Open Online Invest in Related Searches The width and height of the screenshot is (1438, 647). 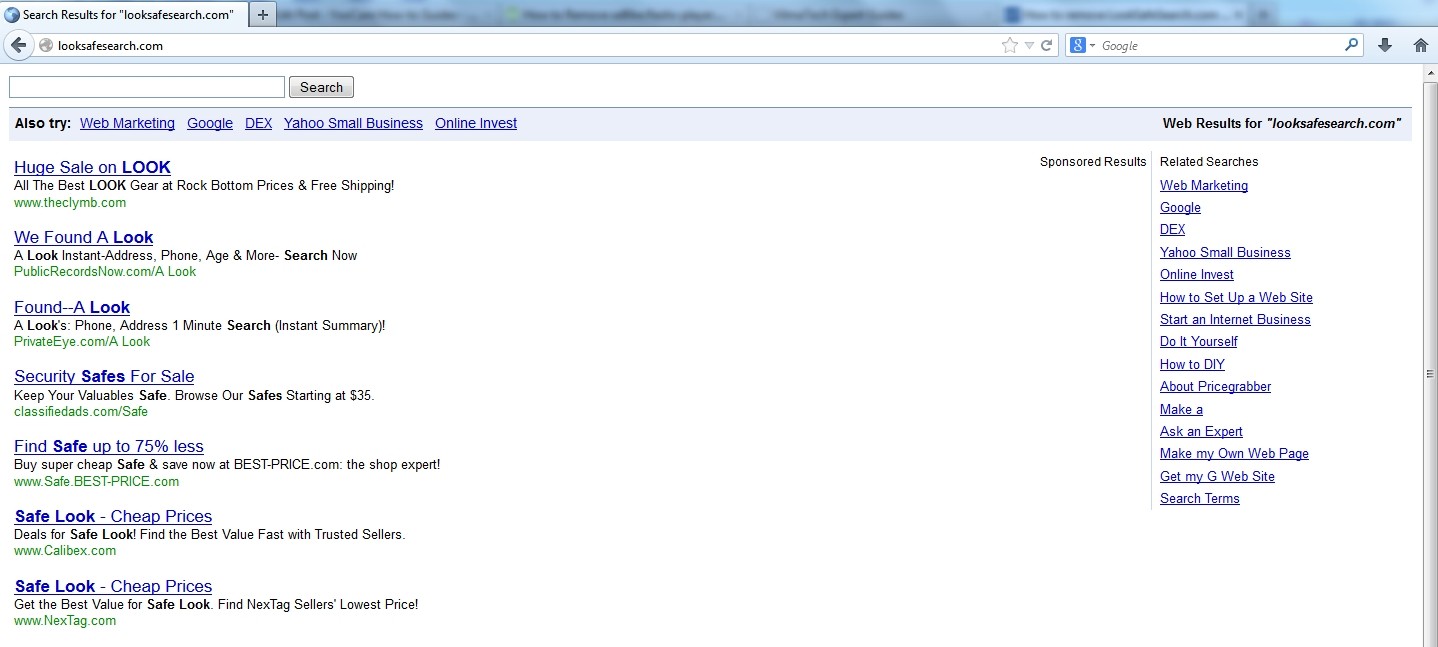(x=1197, y=274)
